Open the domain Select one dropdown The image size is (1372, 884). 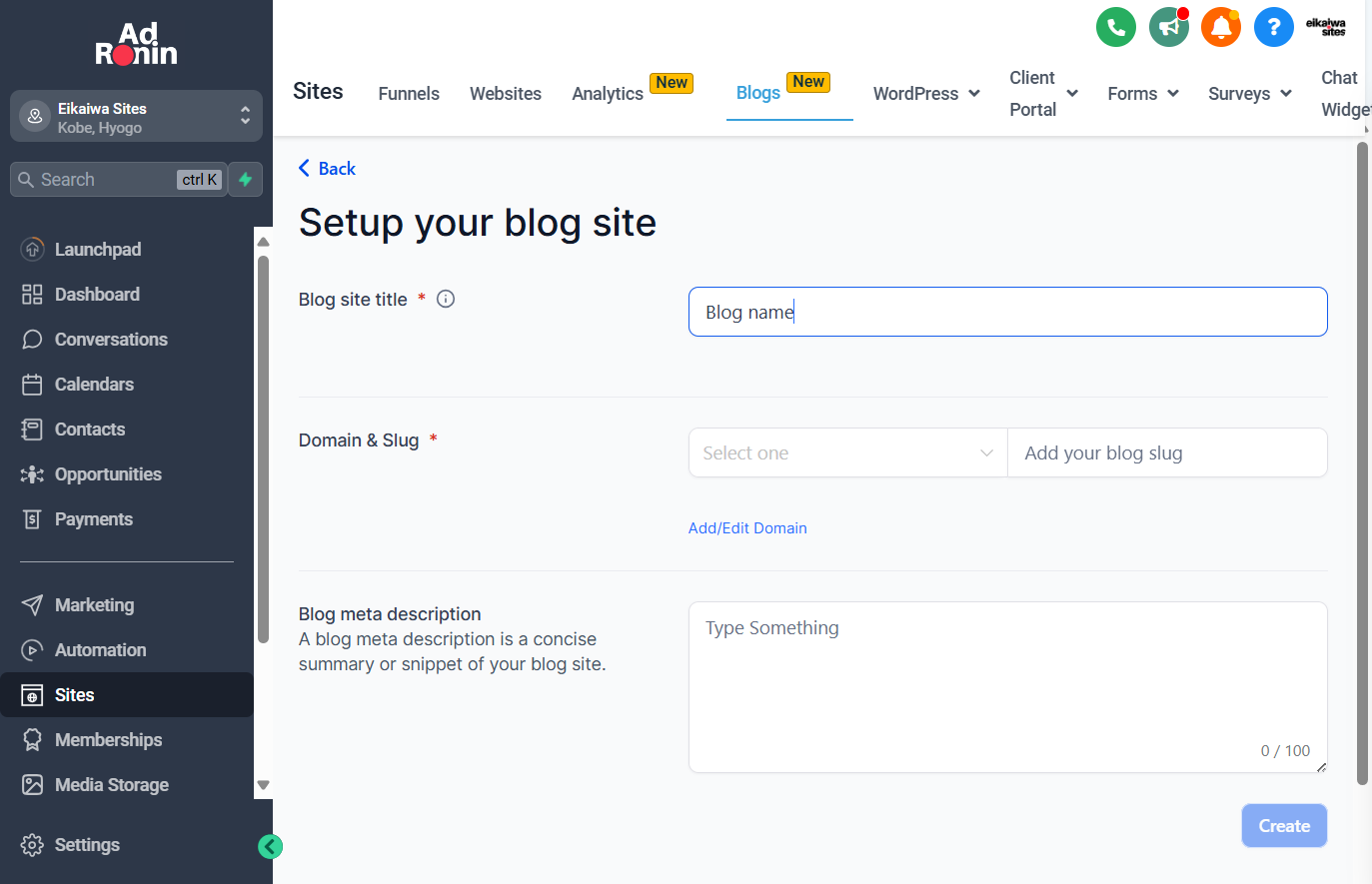(847, 452)
